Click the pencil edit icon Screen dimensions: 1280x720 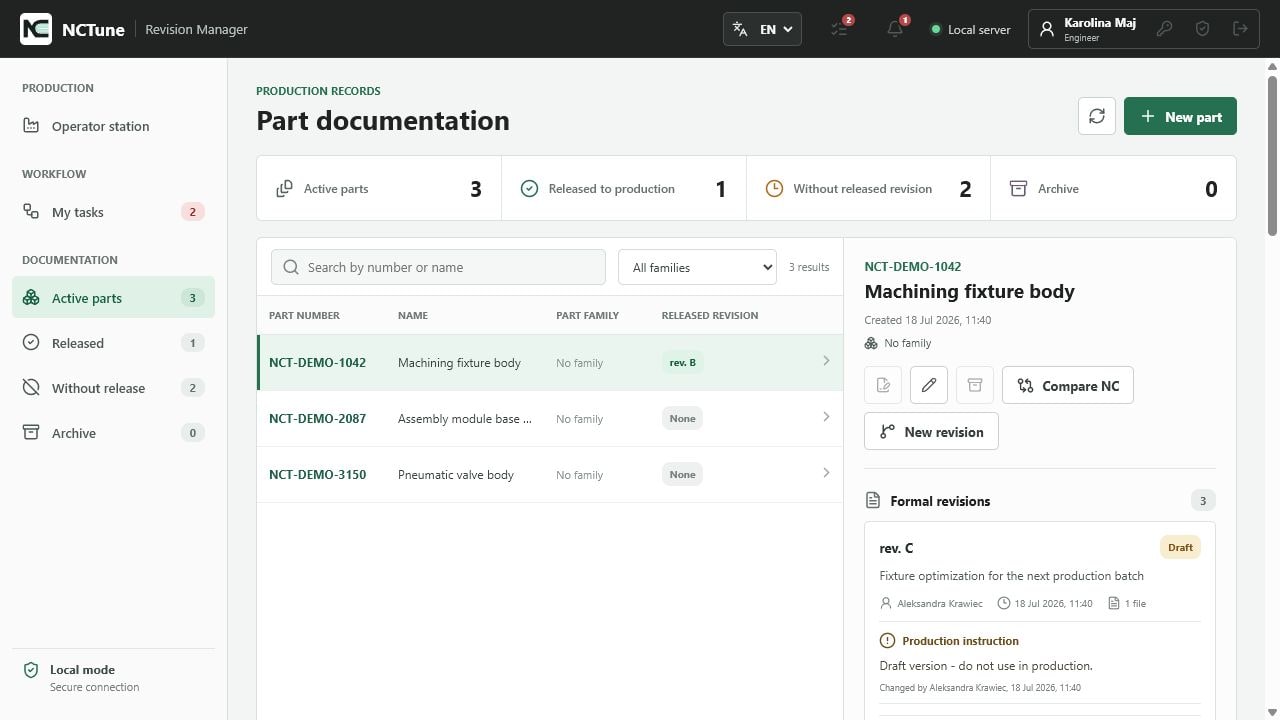929,385
